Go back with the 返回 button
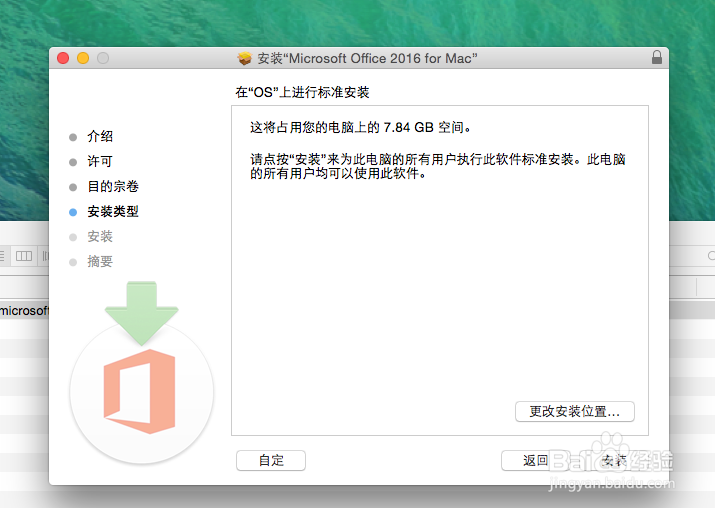 535,460
